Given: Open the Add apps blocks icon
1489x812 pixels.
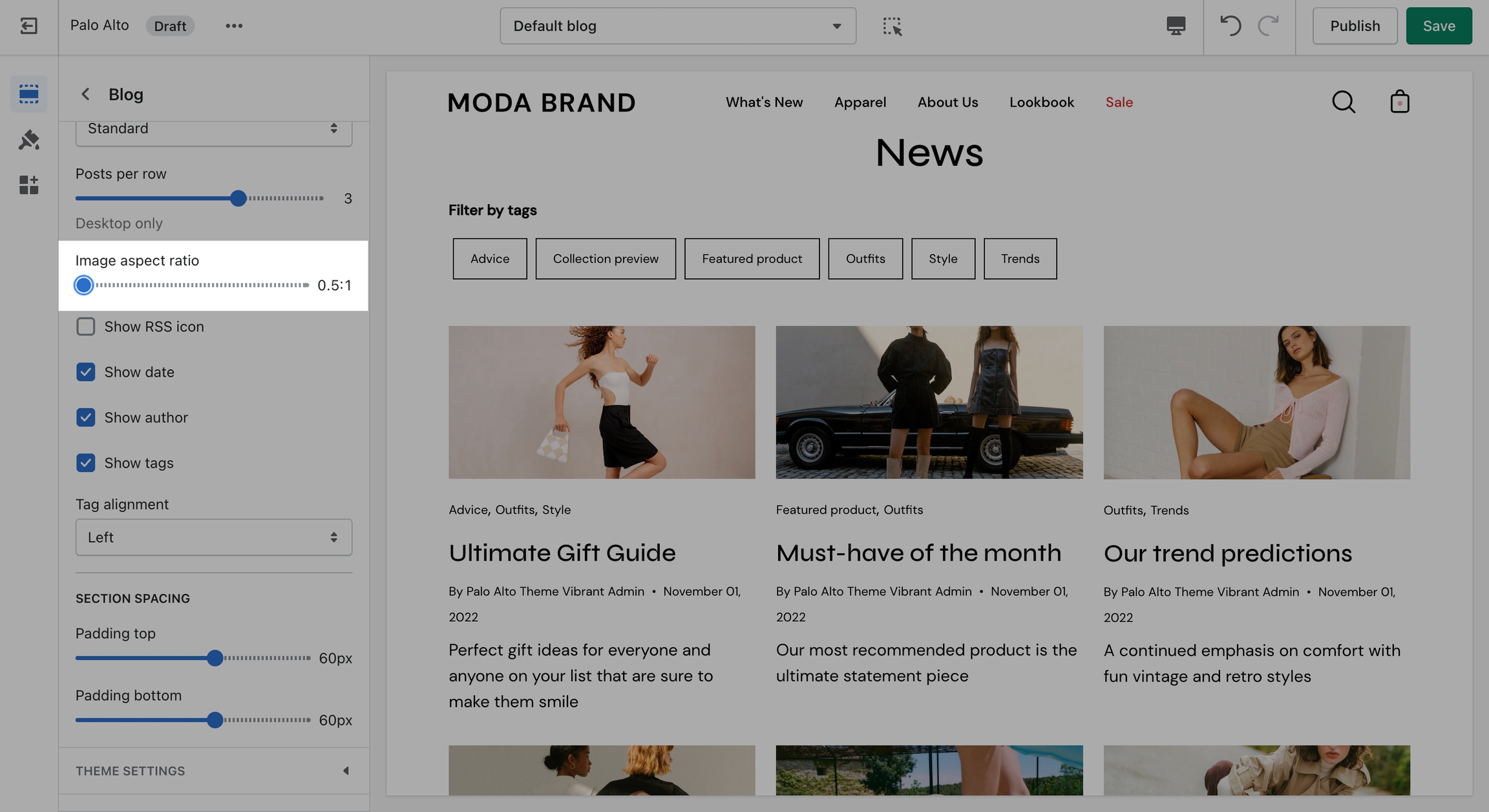Looking at the screenshot, I should point(28,185).
